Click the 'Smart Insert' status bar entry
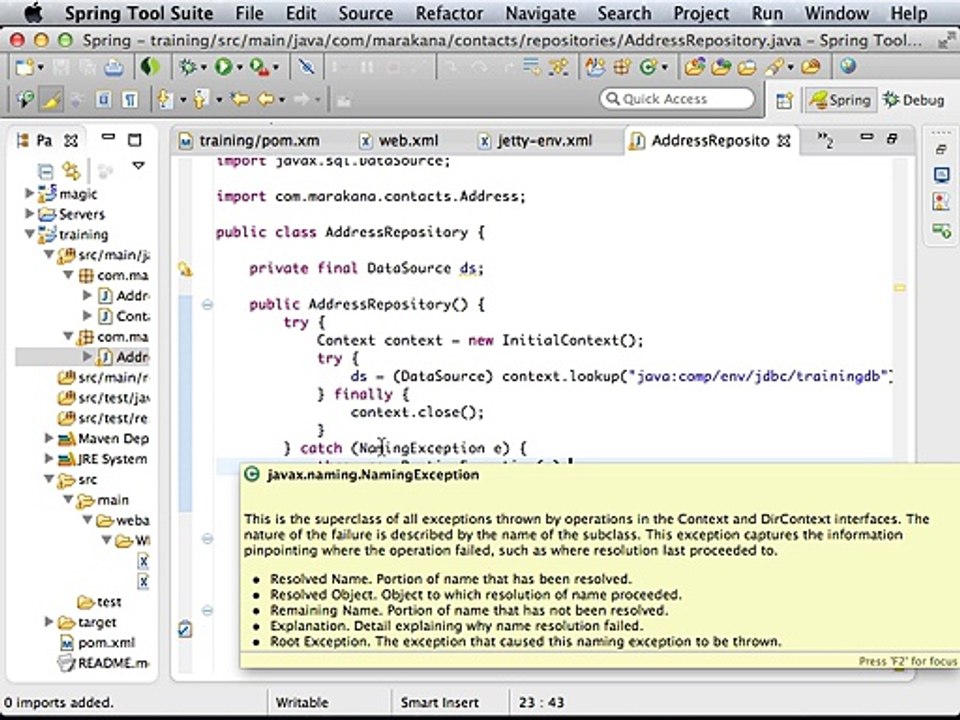Viewport: 960px width, 720px height. [x=440, y=702]
